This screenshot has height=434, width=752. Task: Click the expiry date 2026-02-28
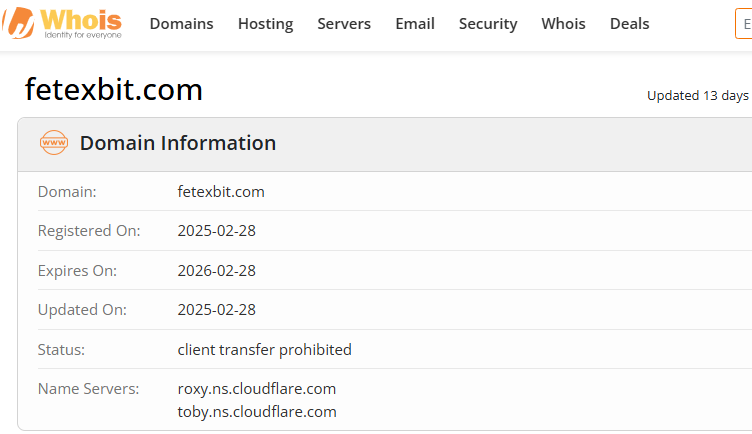click(217, 270)
